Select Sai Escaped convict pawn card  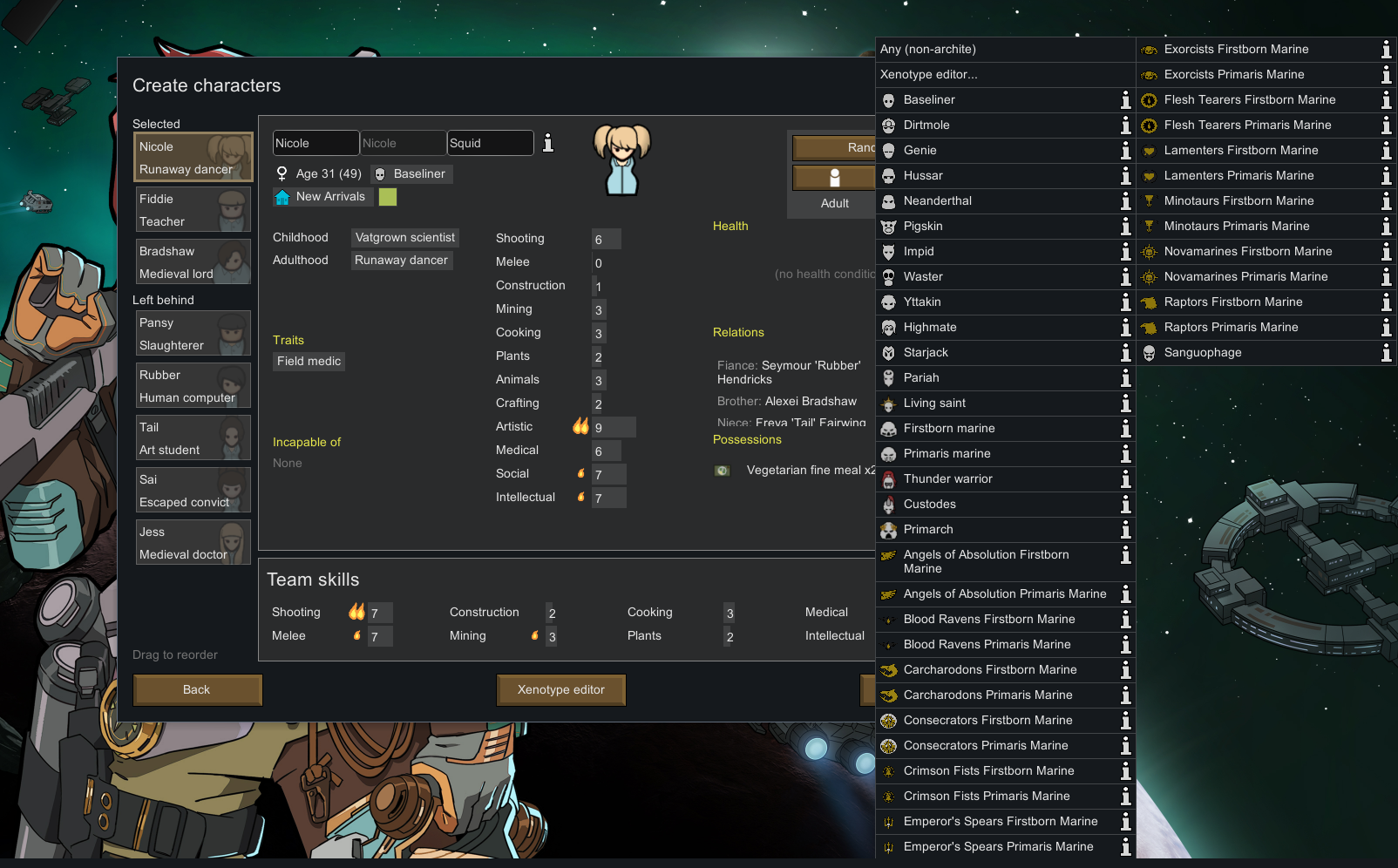coord(193,491)
